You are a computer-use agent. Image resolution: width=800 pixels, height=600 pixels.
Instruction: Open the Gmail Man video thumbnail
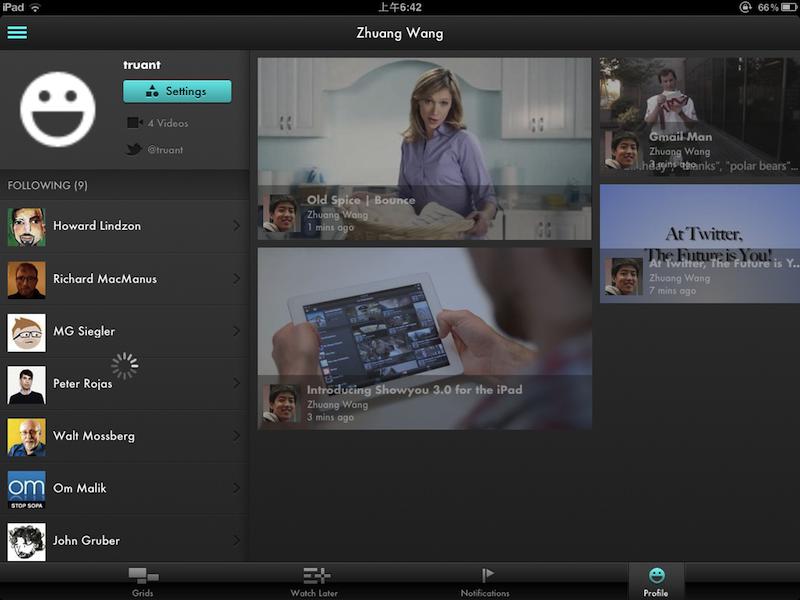click(700, 117)
